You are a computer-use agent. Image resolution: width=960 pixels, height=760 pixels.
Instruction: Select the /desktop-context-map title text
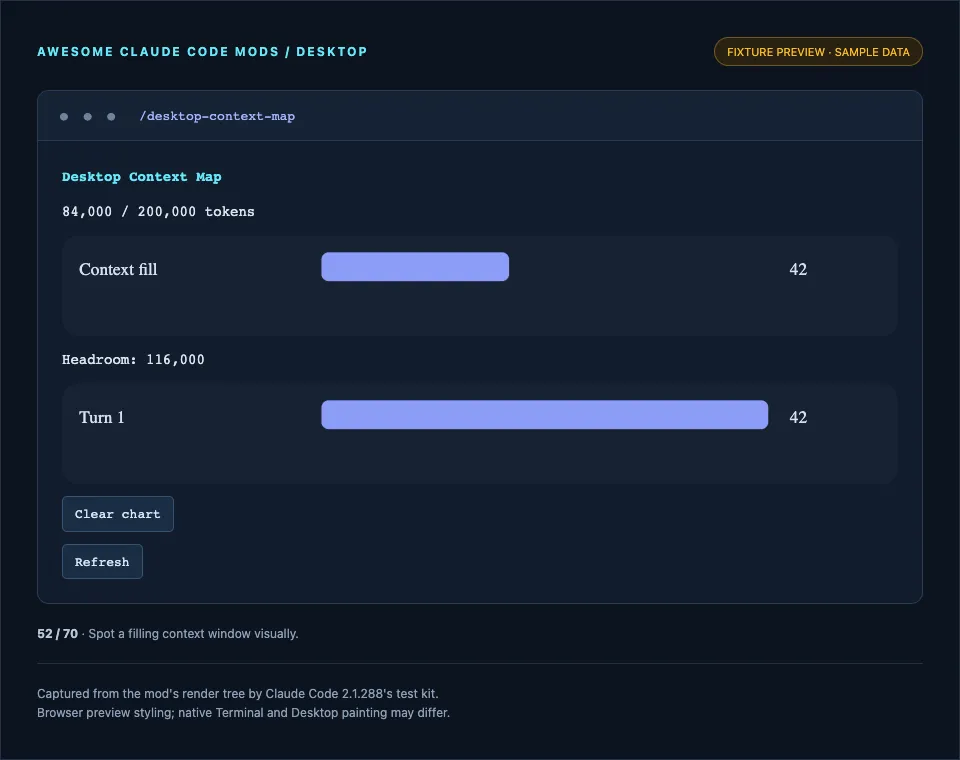(217, 116)
